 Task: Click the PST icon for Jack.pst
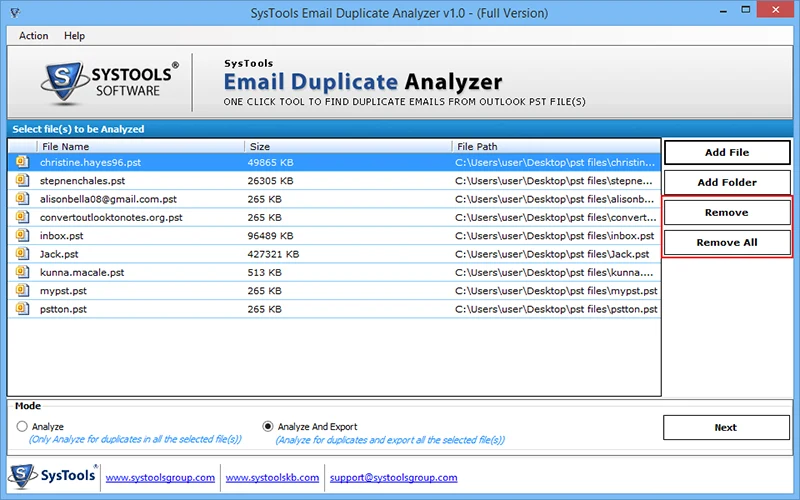point(22,254)
